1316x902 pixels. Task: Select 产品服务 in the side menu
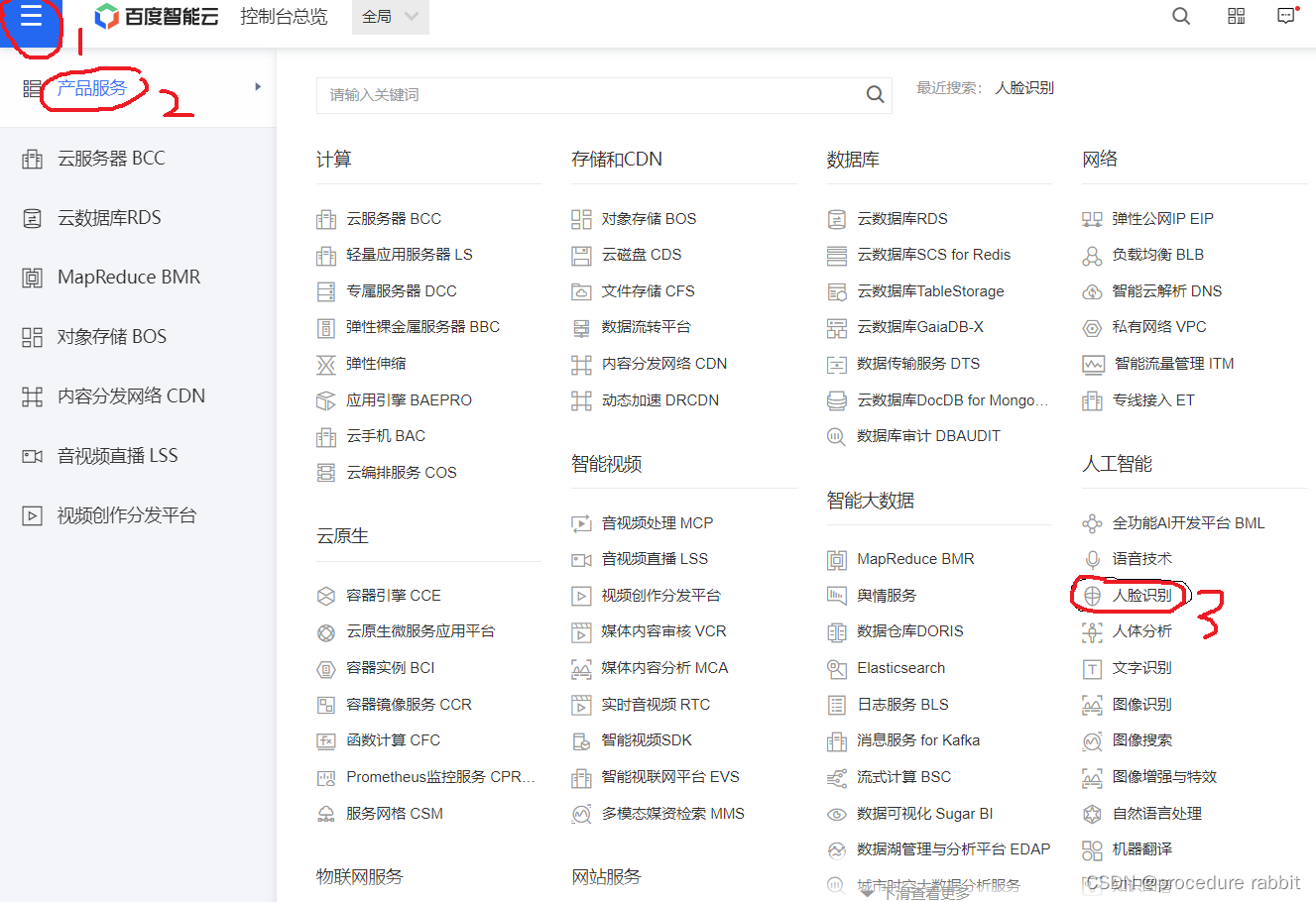coord(92,88)
